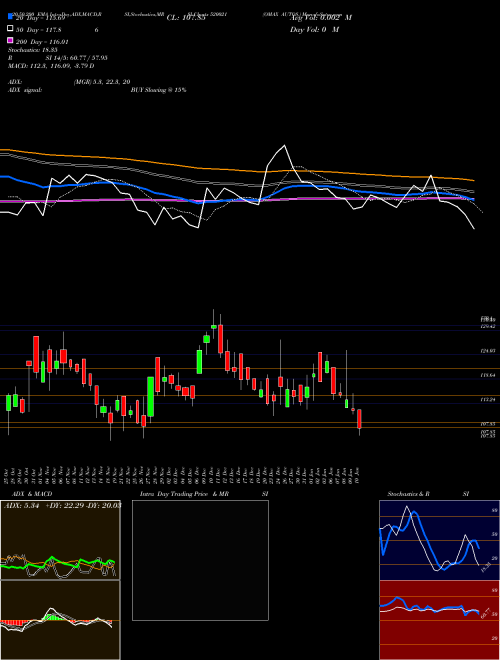Select the '50 Day - 117.8' legend text
500x660 pixels.
coord(39,30)
